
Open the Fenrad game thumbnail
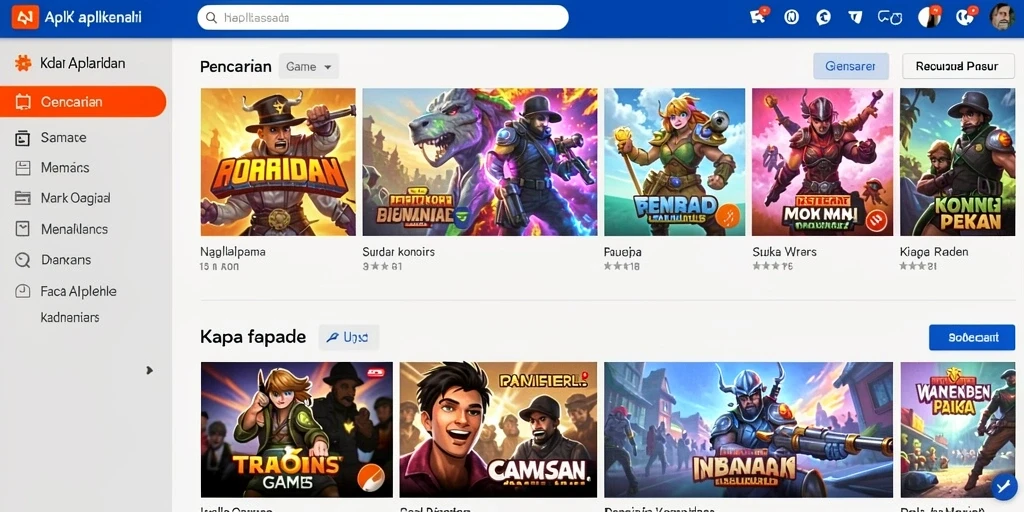click(x=675, y=162)
